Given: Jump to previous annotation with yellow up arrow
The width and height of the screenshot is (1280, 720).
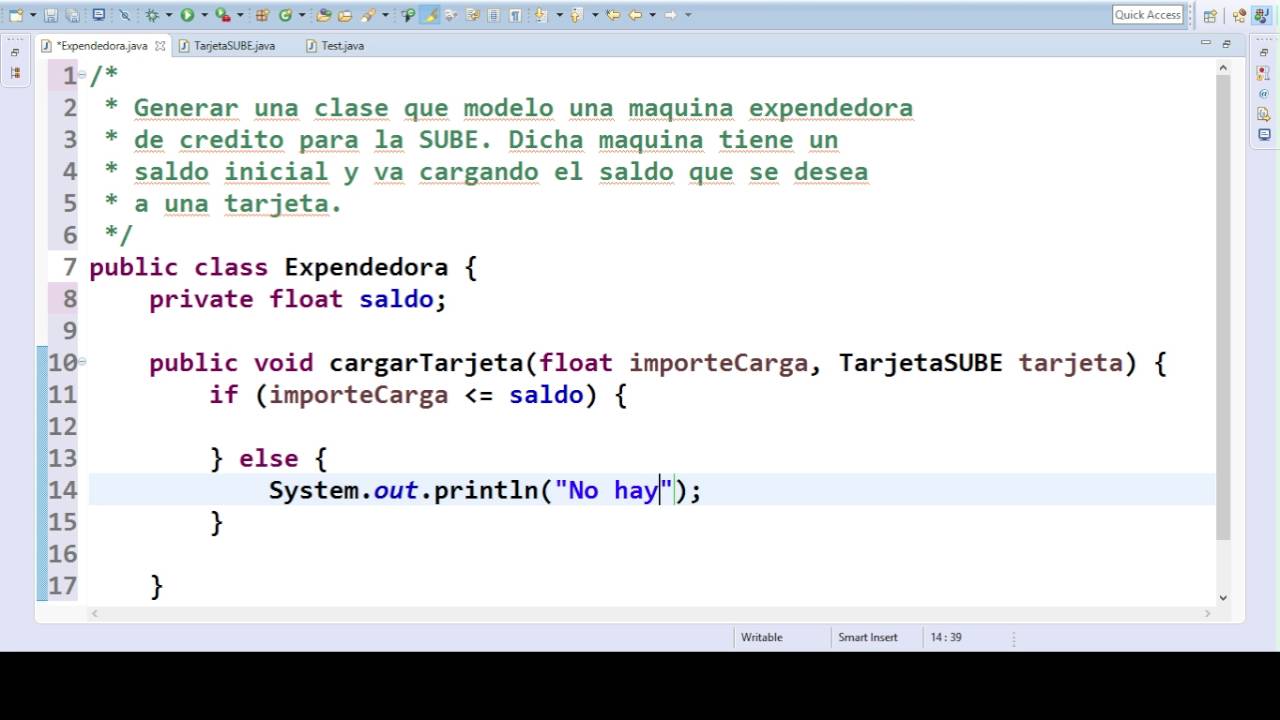Looking at the screenshot, I should (576, 15).
